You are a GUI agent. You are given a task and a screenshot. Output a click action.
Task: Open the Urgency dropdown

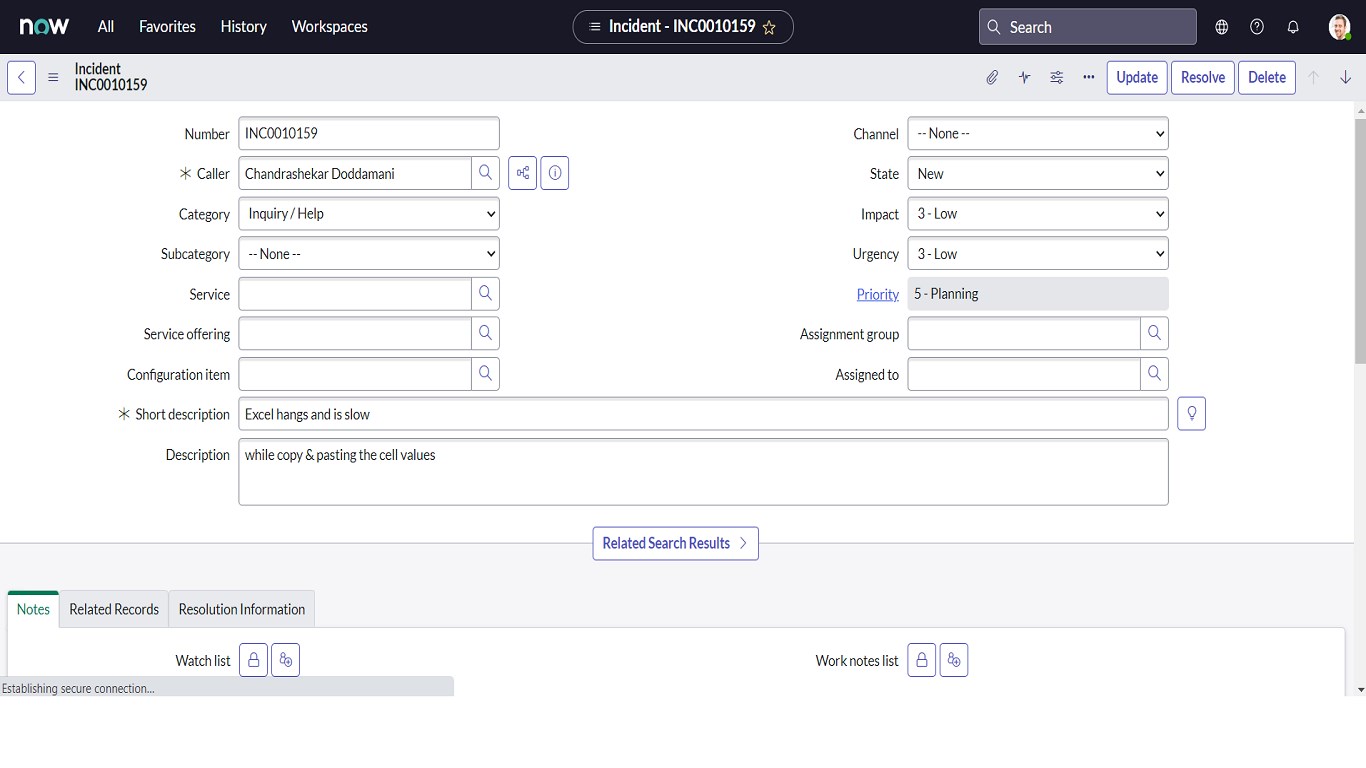(x=1037, y=254)
